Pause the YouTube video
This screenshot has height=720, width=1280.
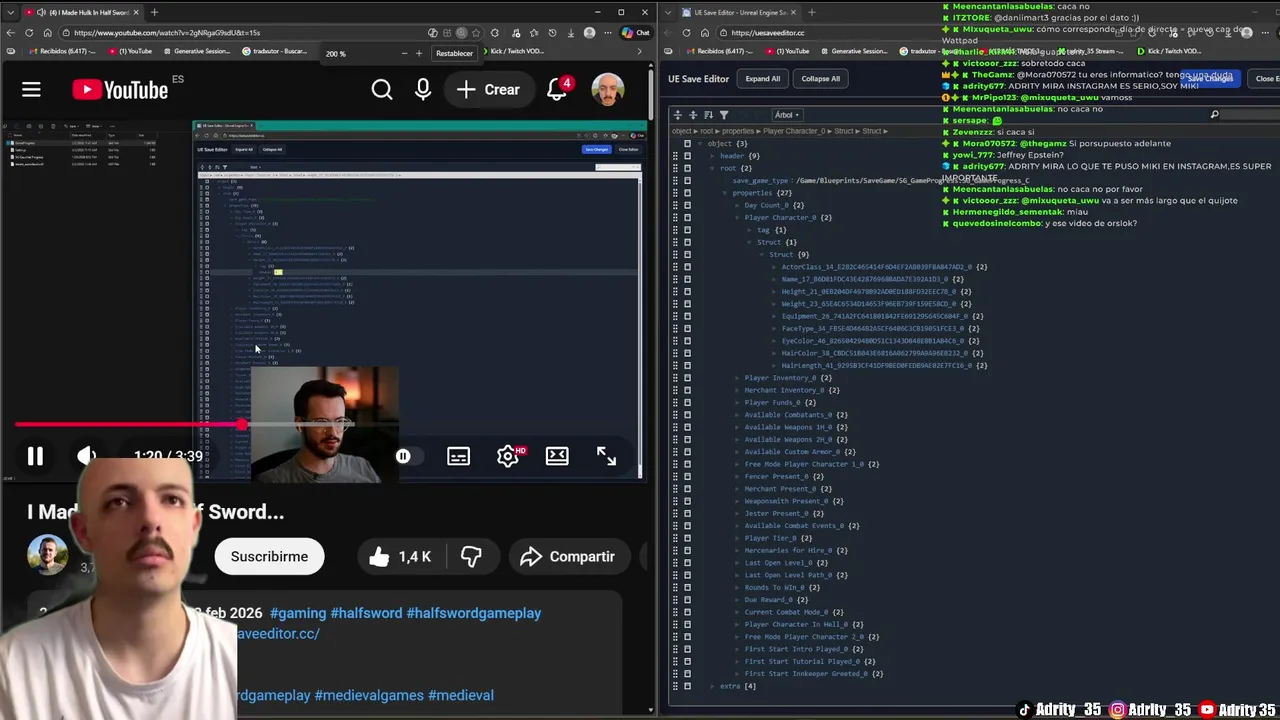(x=35, y=456)
